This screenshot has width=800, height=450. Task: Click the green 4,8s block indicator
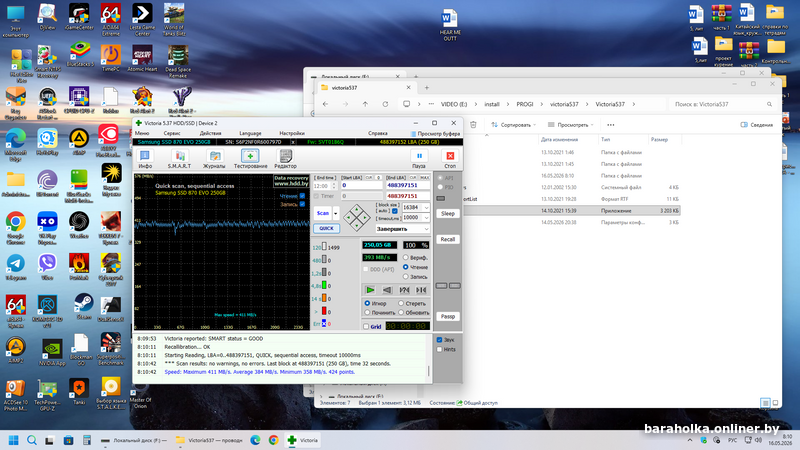pos(324,286)
